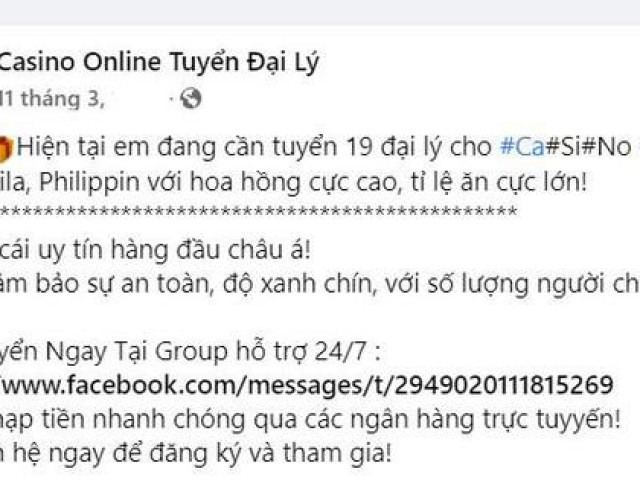Click the 11 tháng 3 post timestamp

(x=51, y=99)
